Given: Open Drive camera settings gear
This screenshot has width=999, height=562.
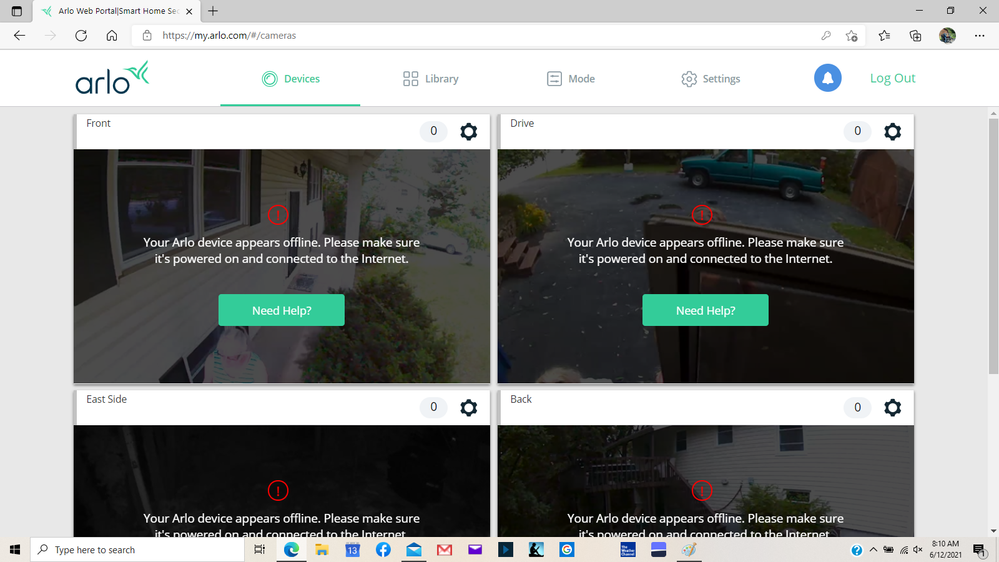Looking at the screenshot, I should (x=893, y=131).
